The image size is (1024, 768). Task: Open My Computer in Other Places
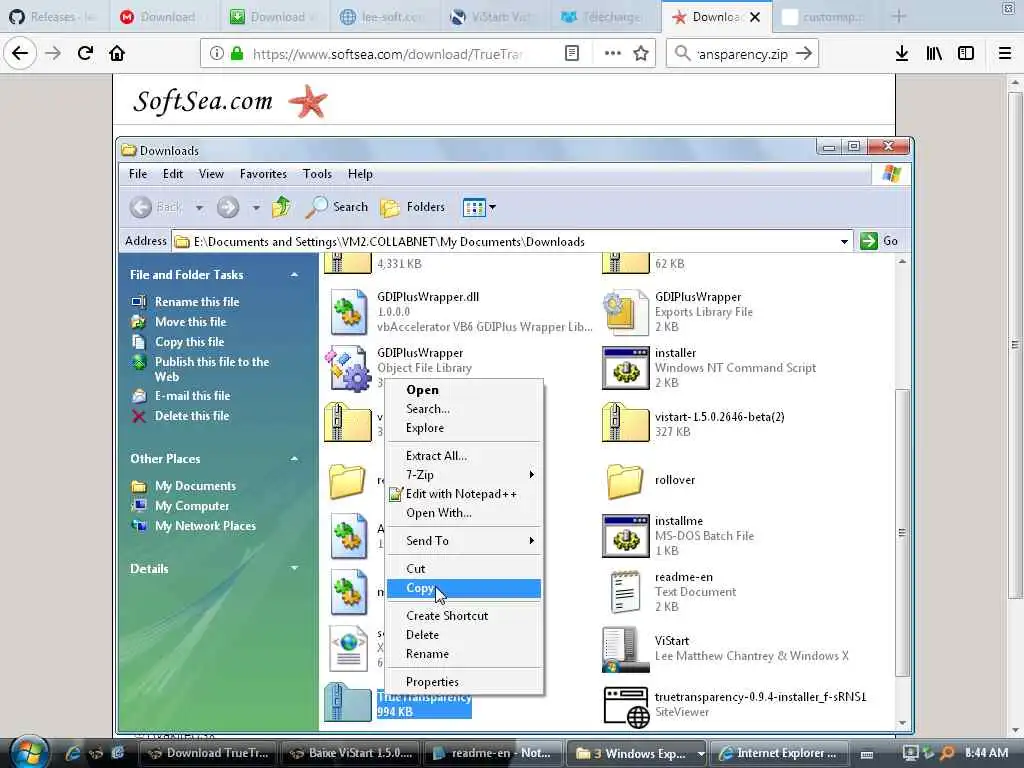pyautogui.click(x=192, y=506)
